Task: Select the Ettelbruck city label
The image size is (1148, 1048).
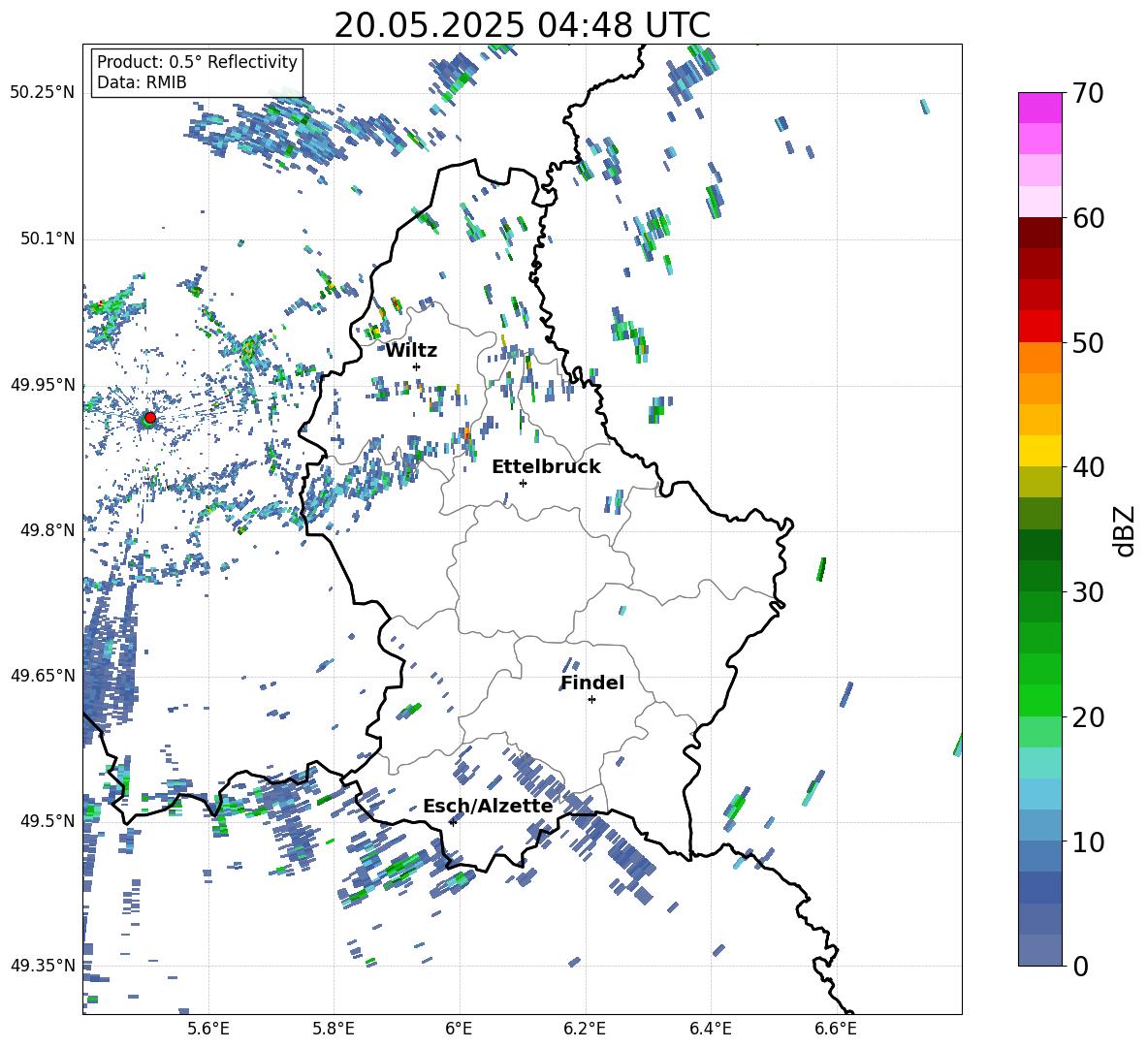Action: (546, 467)
